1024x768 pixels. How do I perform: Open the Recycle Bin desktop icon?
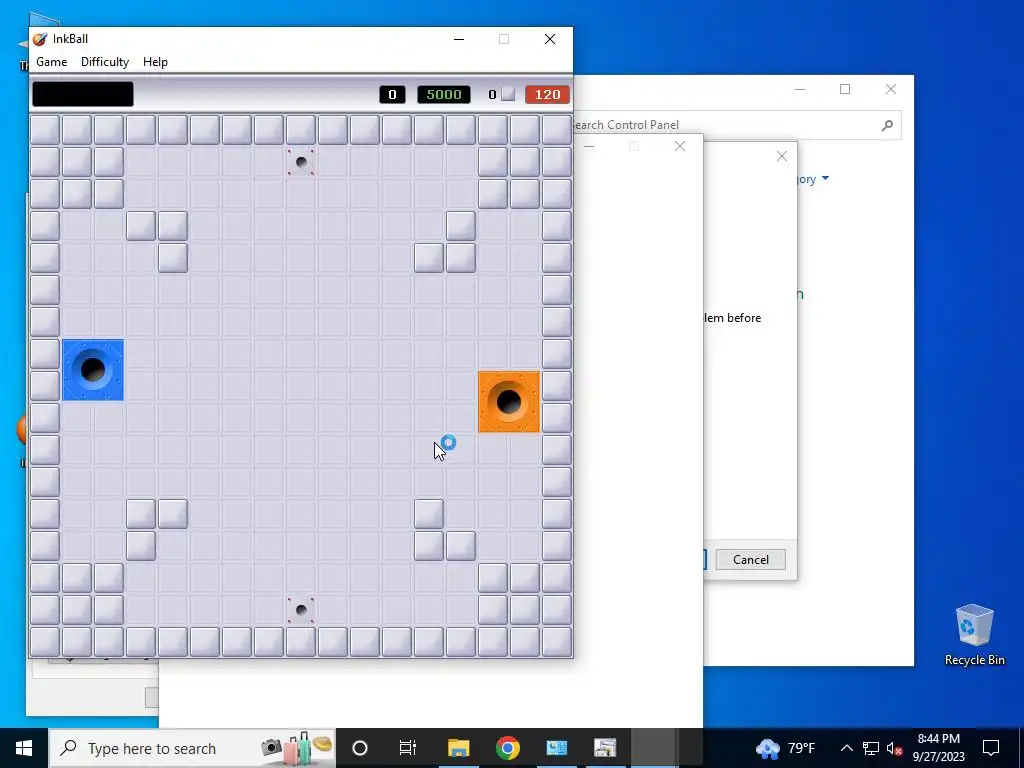pyautogui.click(x=974, y=634)
